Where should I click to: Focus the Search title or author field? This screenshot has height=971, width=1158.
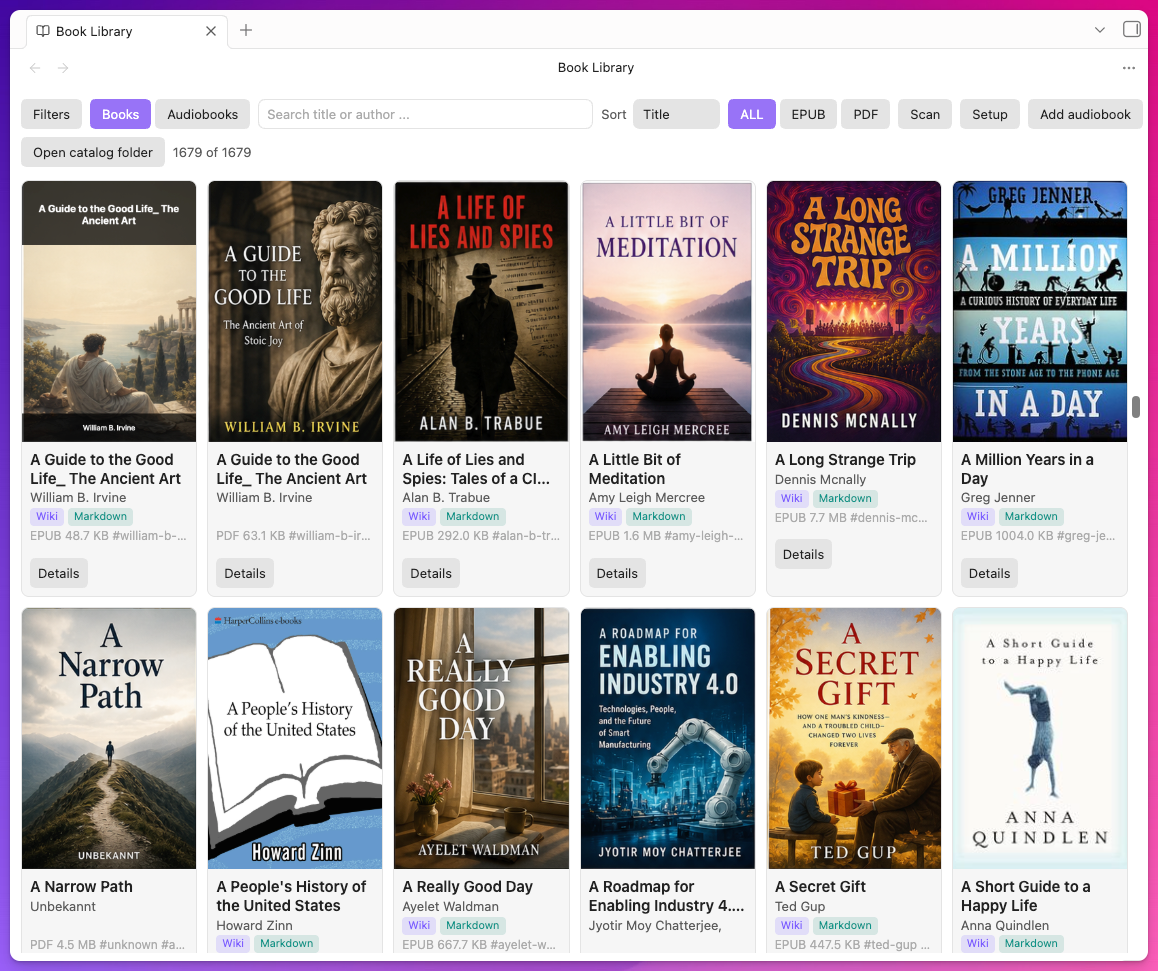(425, 114)
